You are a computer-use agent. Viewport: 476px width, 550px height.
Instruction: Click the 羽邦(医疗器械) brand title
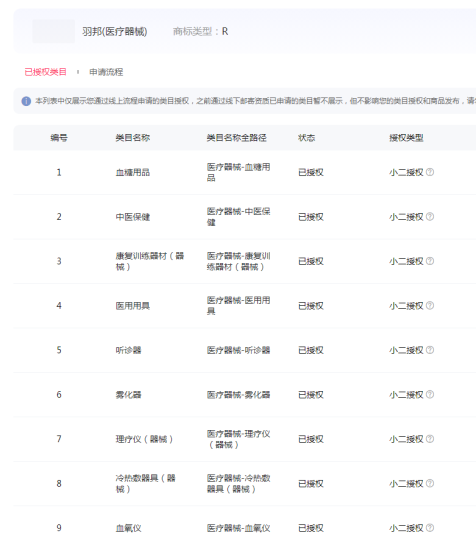click(x=115, y=32)
